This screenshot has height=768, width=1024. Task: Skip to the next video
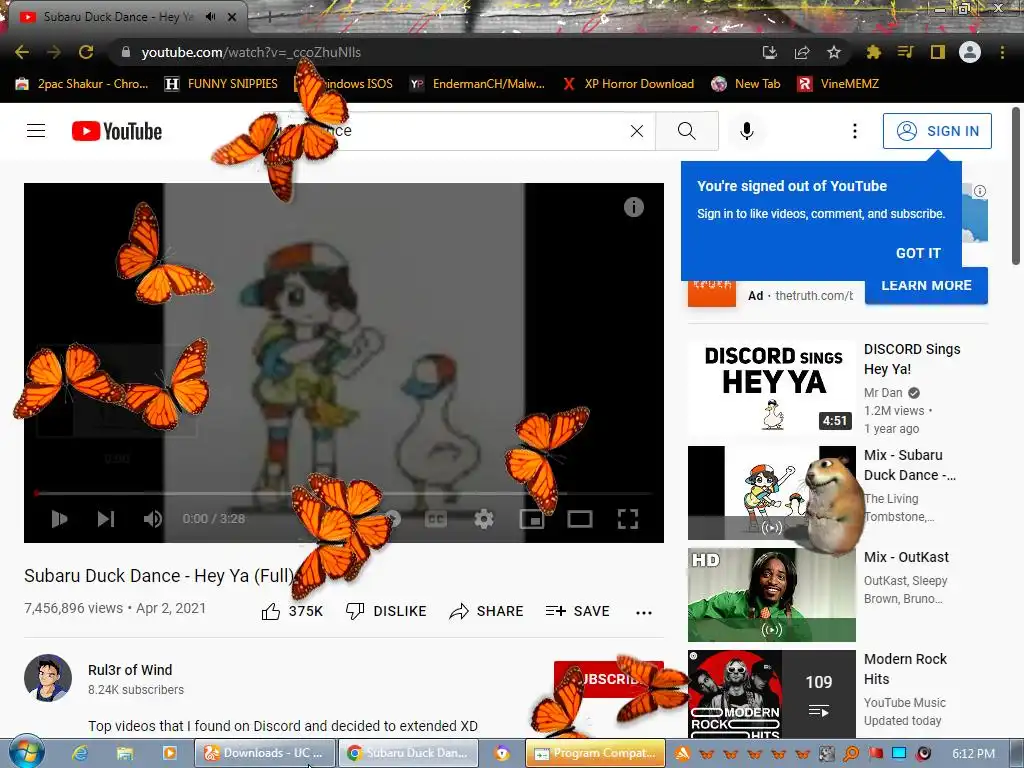[x=106, y=519]
